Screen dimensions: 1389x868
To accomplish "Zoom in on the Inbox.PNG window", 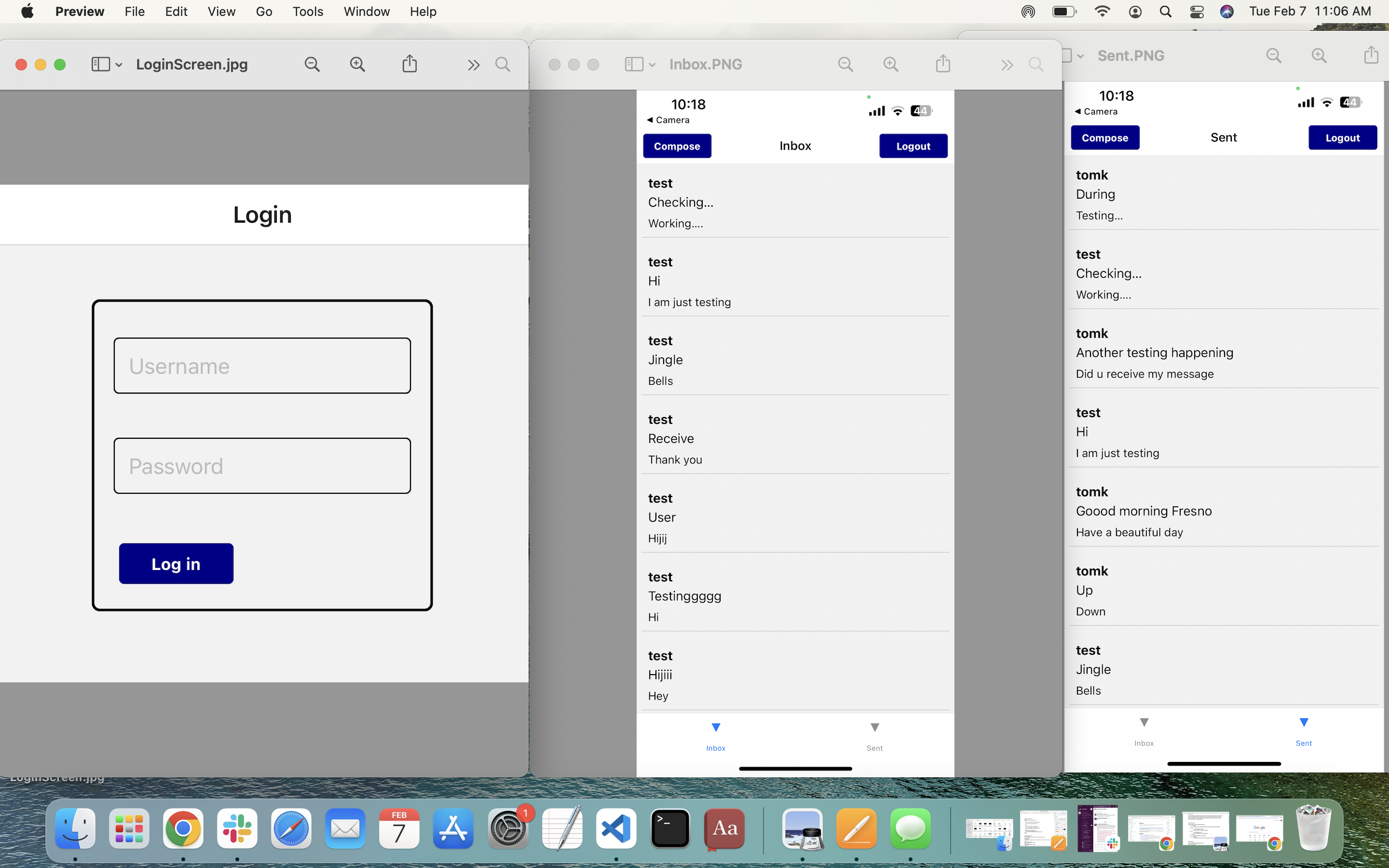I will click(x=890, y=64).
